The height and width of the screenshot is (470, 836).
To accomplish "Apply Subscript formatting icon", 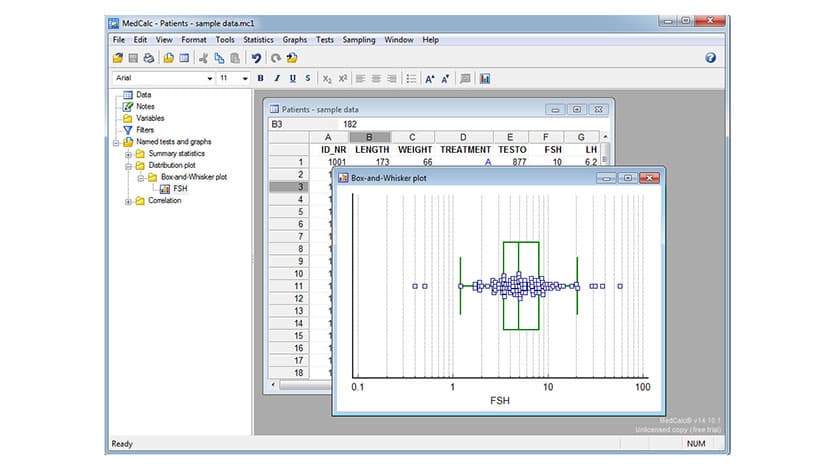I will pos(327,78).
